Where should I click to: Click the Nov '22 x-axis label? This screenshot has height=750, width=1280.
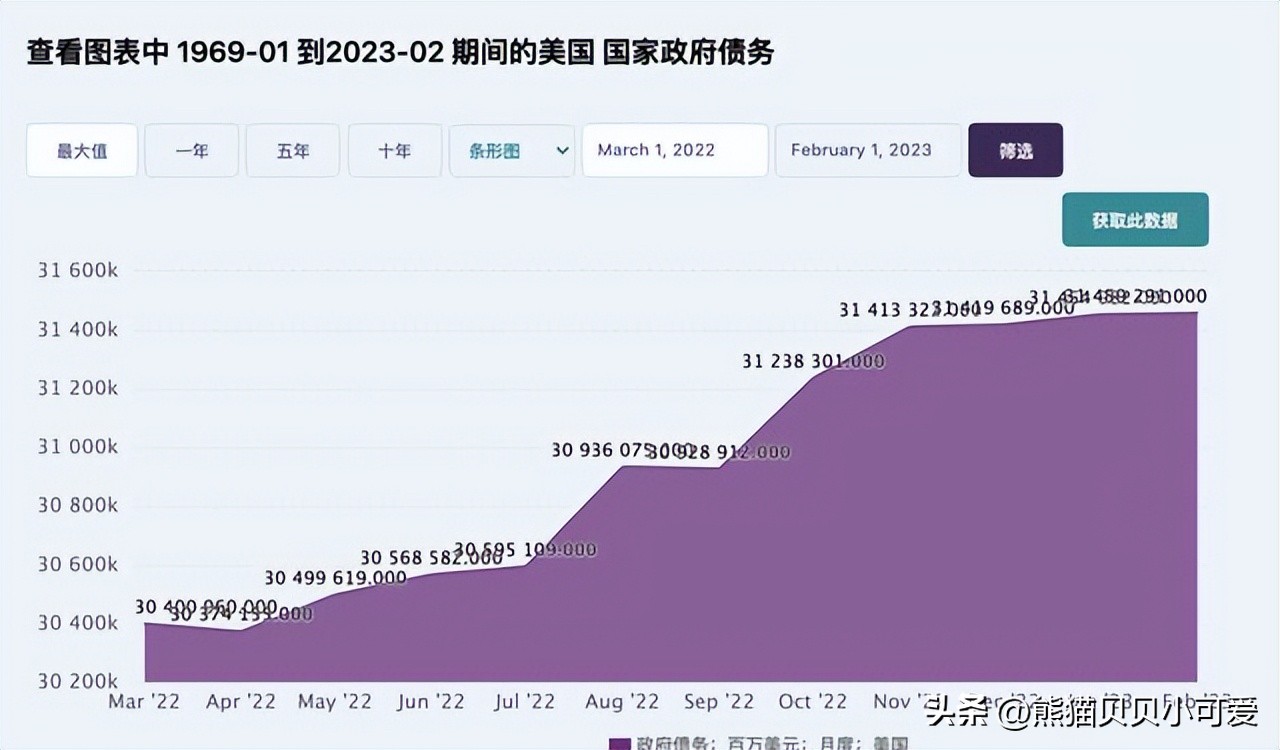[x=907, y=701]
